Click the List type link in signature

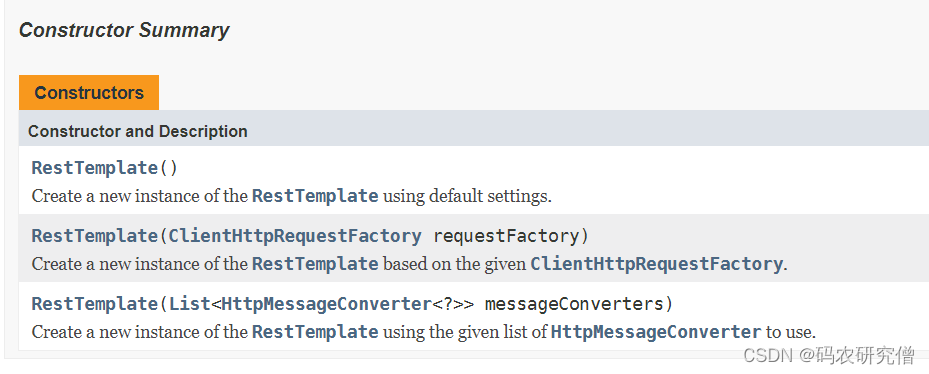(190, 304)
